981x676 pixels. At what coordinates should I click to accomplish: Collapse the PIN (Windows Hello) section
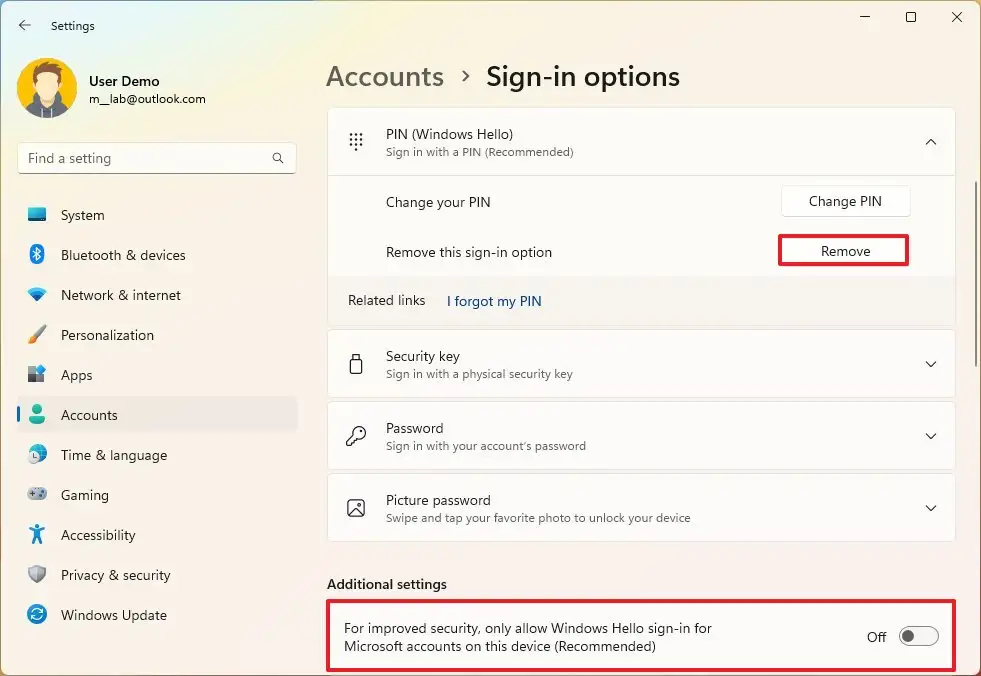(930, 142)
